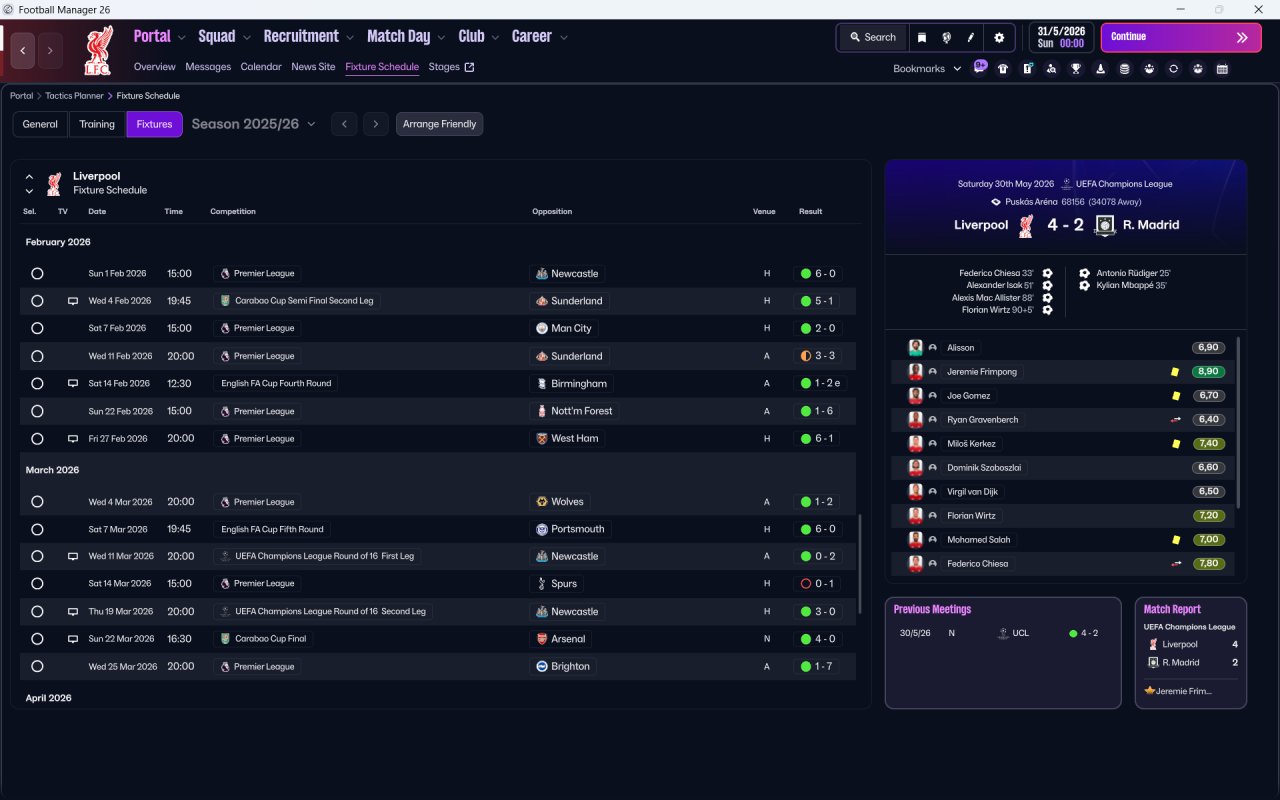The height and width of the screenshot is (800, 1280).
Task: Select the Sat 7 Mar Portsmouth fixture radio
Action: coord(37,529)
